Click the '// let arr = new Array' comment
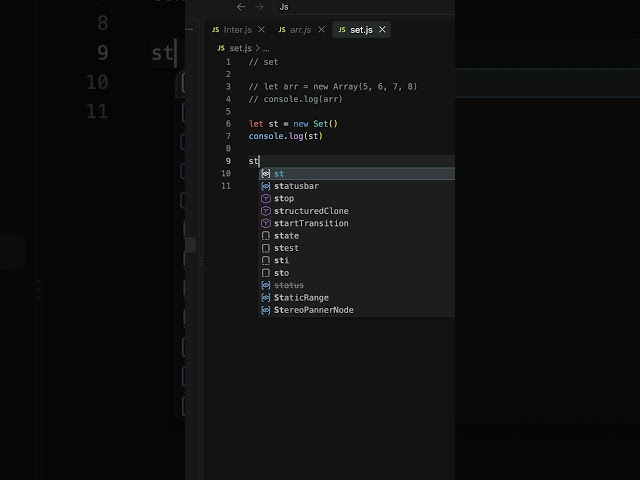 click(x=333, y=87)
